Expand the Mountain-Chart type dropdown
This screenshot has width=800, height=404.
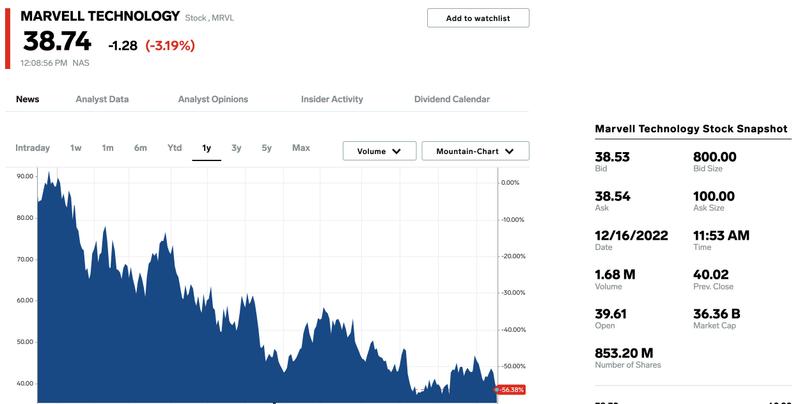(x=476, y=151)
